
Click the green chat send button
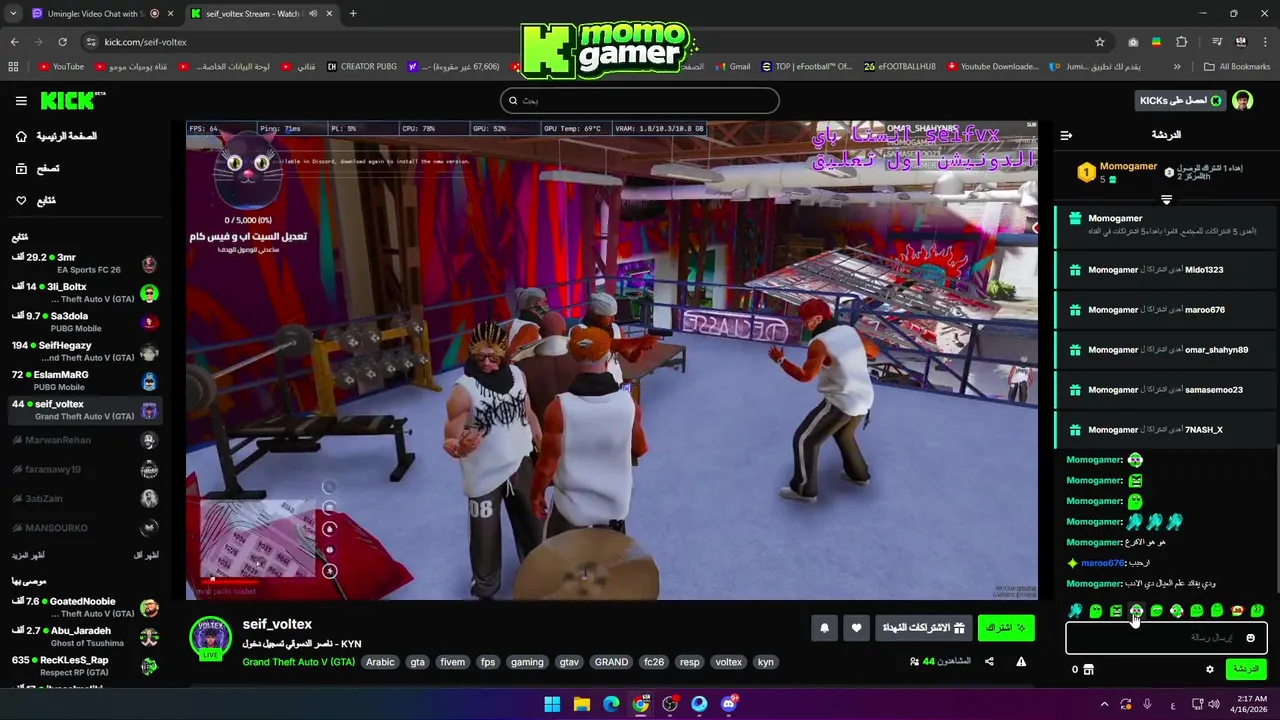[x=1246, y=669]
